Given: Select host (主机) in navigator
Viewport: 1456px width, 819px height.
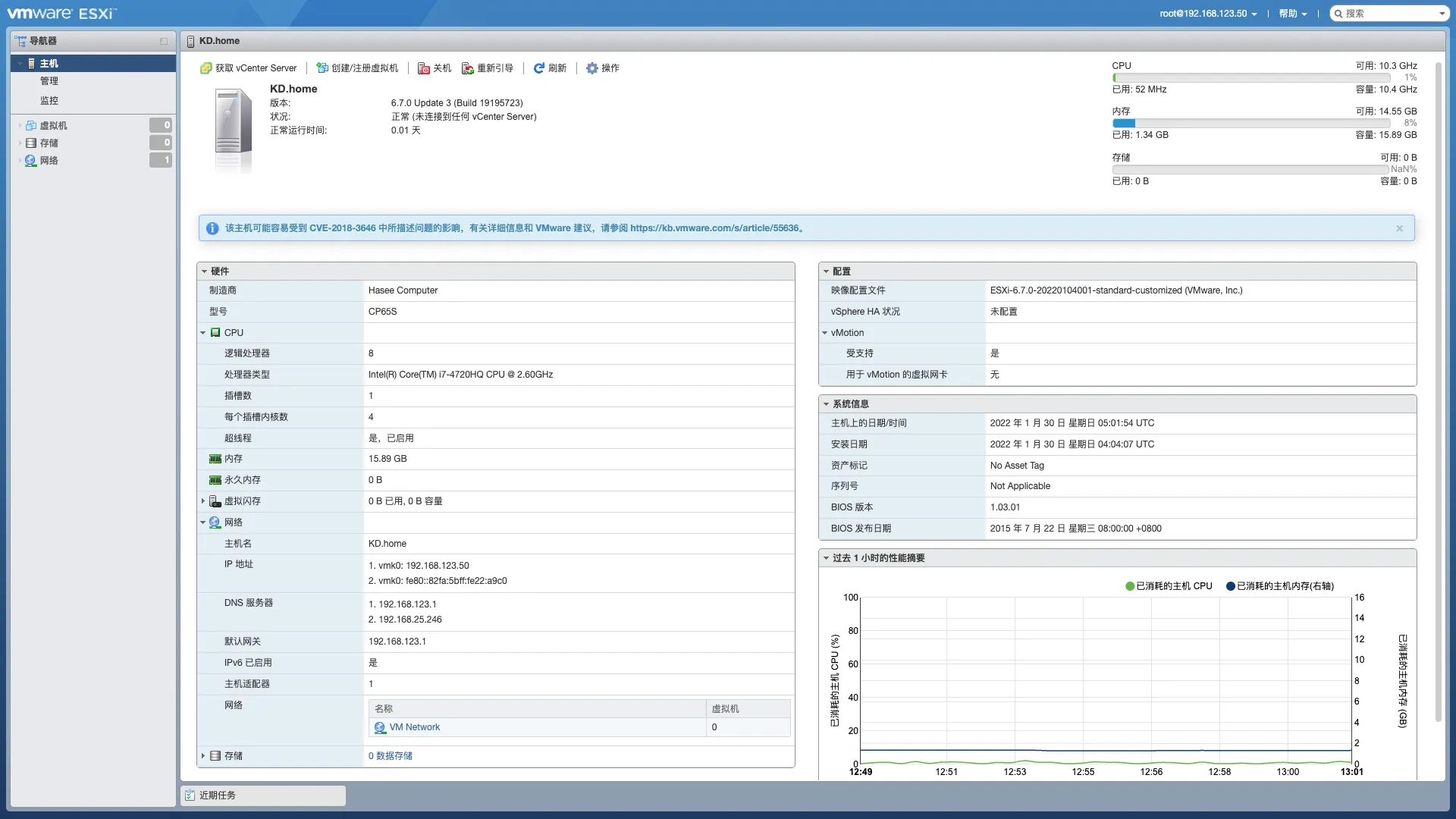Looking at the screenshot, I should pyautogui.click(x=93, y=64).
